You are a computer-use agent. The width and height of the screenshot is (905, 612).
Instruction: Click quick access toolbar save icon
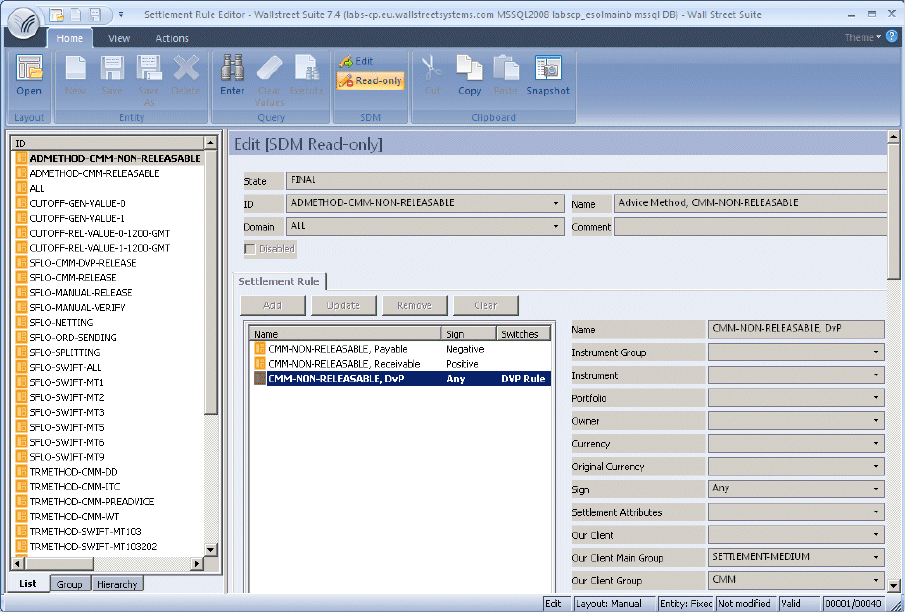click(x=95, y=14)
